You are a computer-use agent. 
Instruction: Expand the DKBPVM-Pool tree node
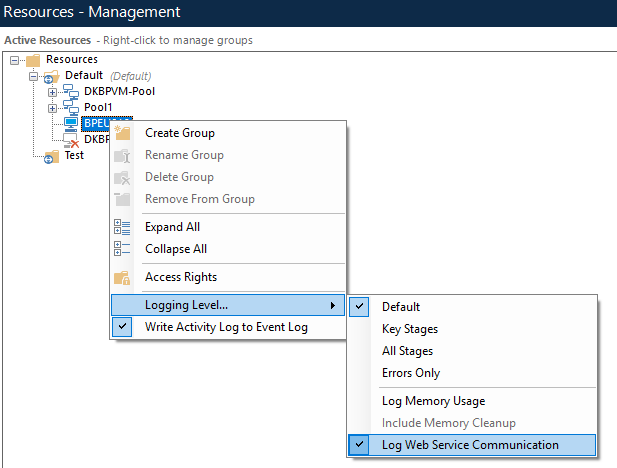click(53, 92)
